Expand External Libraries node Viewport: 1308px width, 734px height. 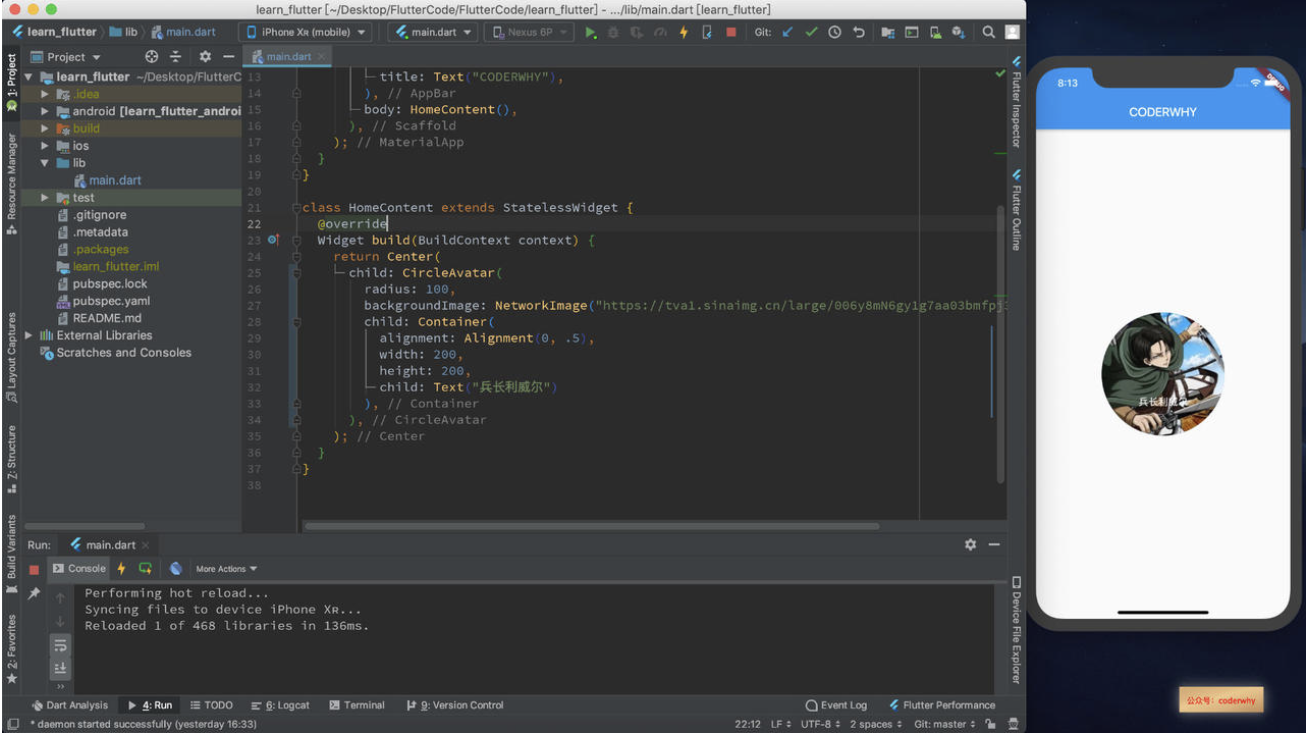click(x=29, y=335)
